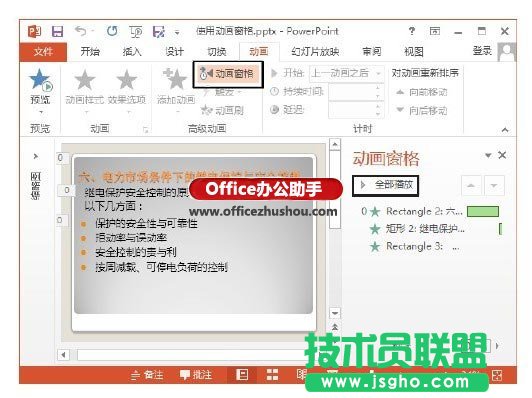Click bullet text 按周减载、可停电负荷的控制
The width and height of the screenshot is (532, 398).
pyautogui.click(x=161, y=267)
